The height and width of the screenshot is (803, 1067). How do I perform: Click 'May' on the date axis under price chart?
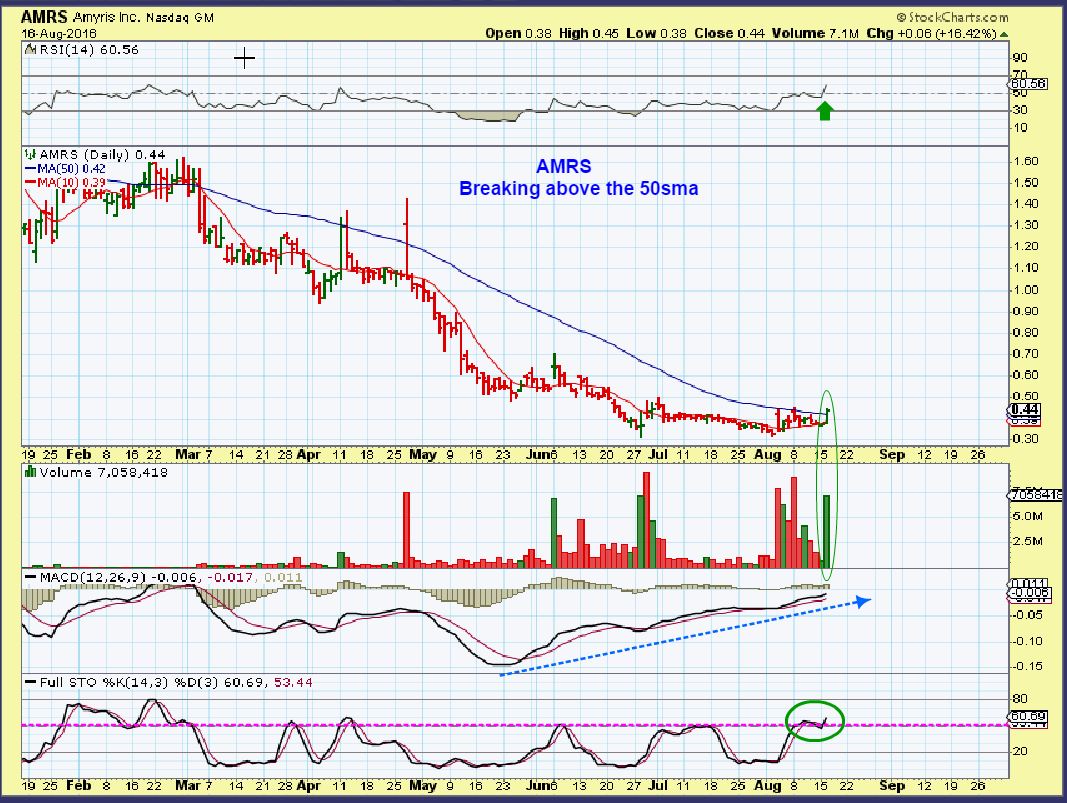[x=423, y=455]
